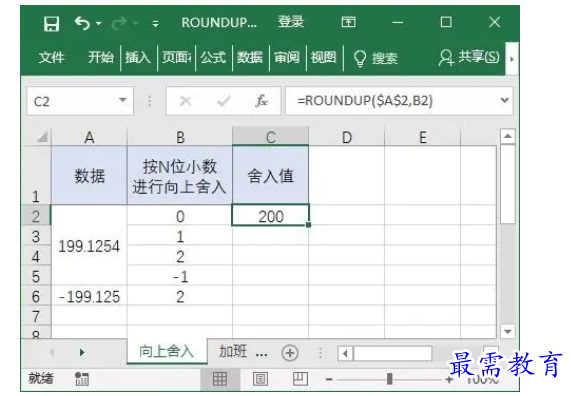Open the 视图 ribbon tab
This screenshot has height=396, width=571.
point(323,57)
